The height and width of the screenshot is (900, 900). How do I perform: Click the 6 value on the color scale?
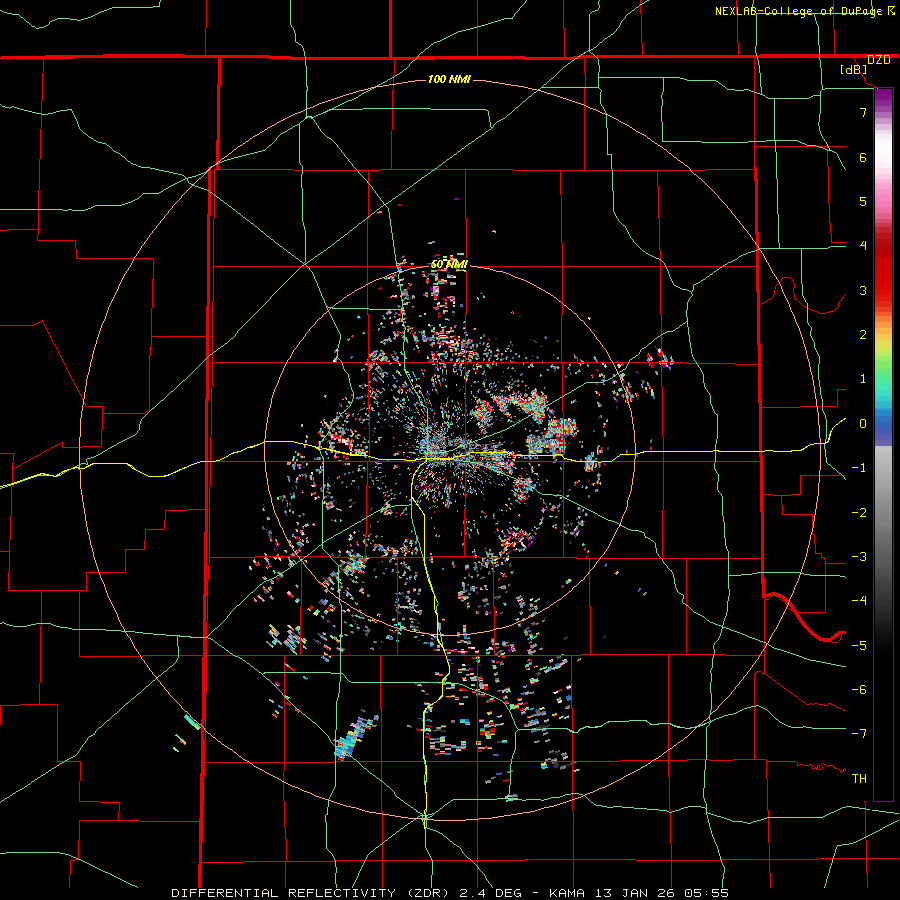coord(863,157)
